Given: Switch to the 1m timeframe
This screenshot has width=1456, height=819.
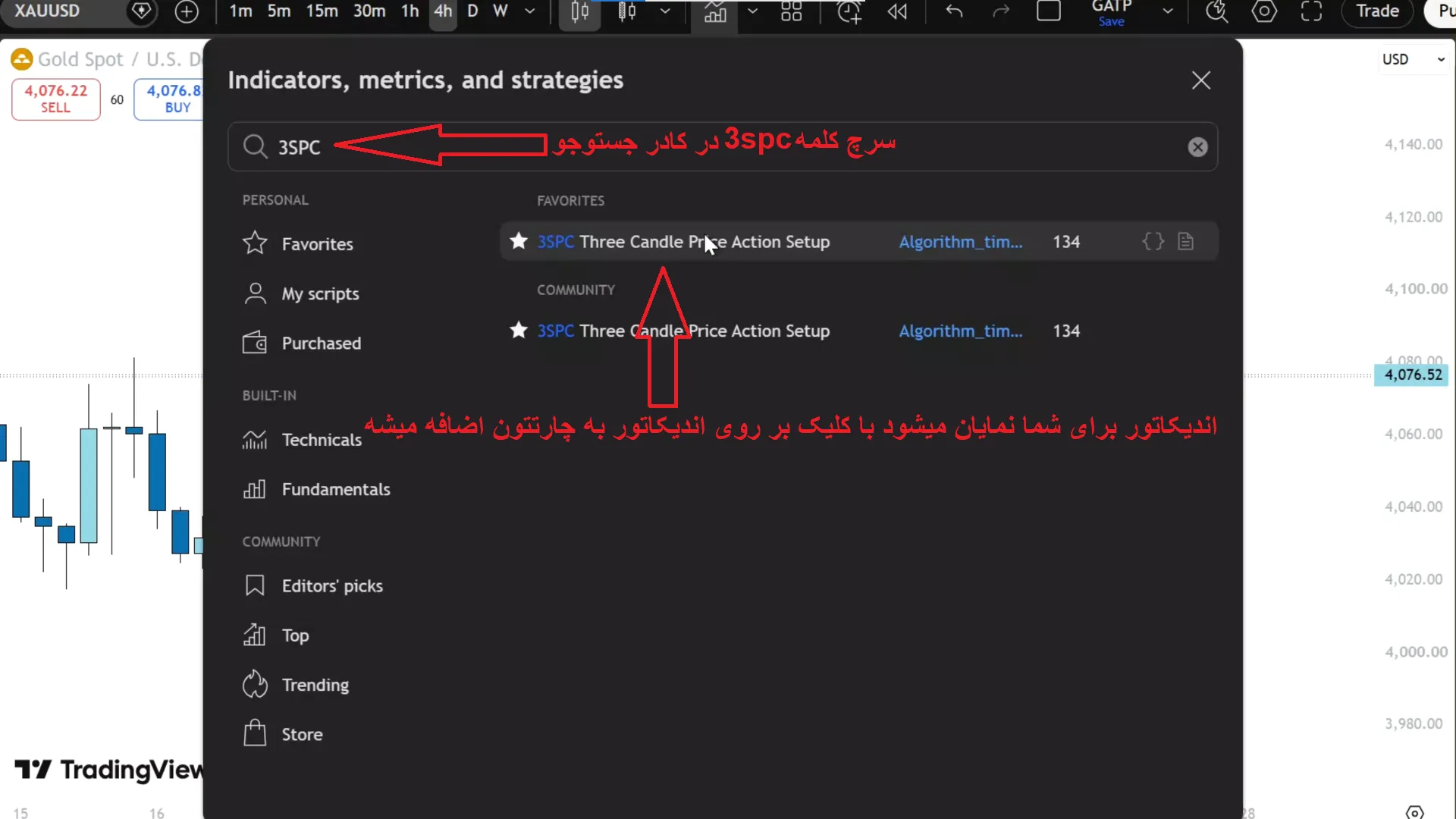Looking at the screenshot, I should pos(241,11).
